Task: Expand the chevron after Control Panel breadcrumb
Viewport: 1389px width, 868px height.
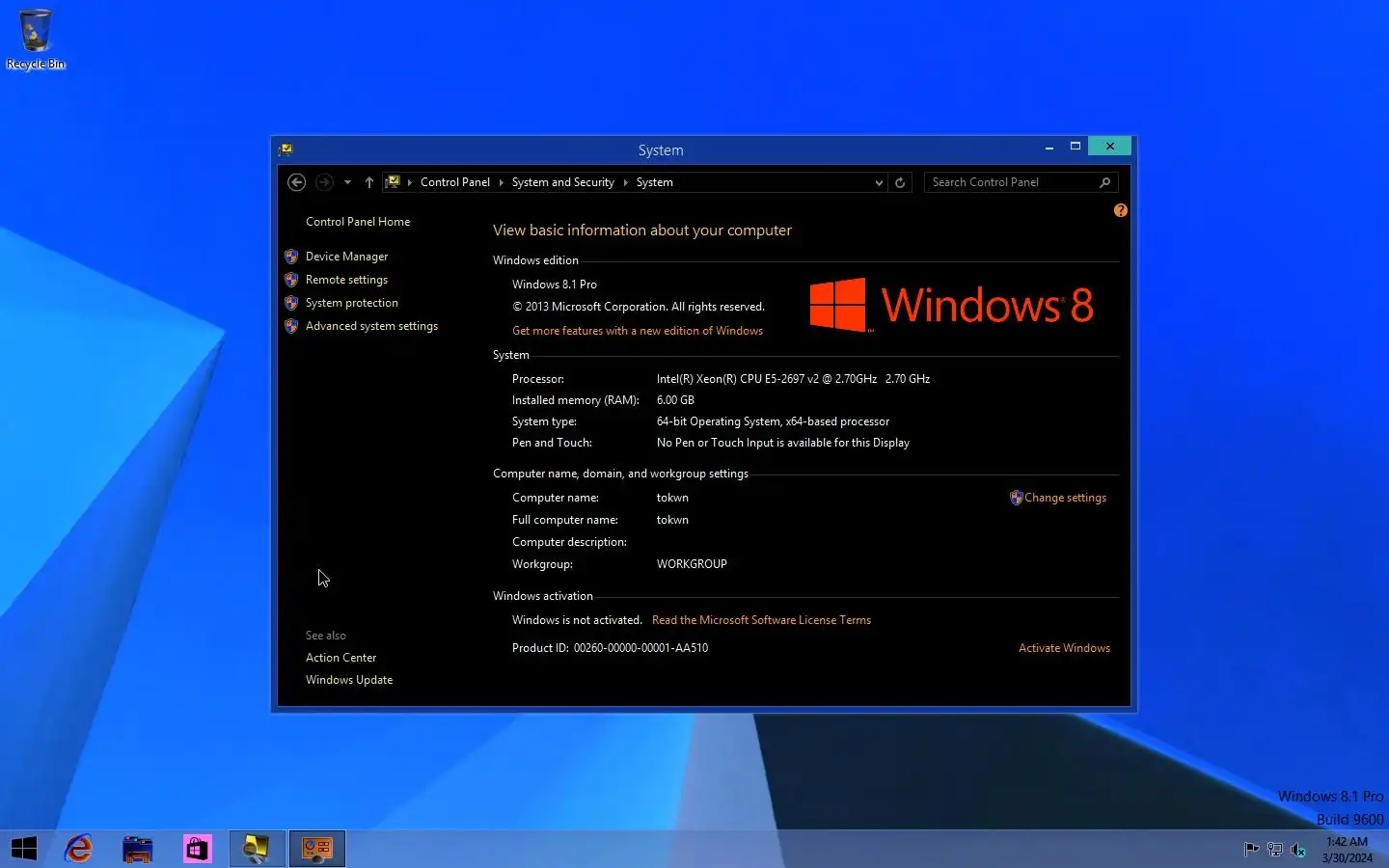Action: coord(501,182)
